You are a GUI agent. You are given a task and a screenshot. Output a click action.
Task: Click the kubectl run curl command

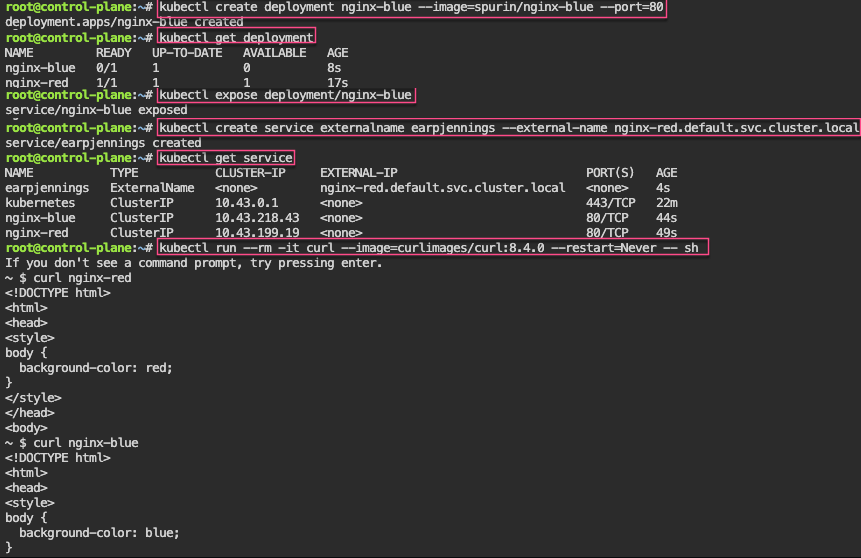click(431, 247)
